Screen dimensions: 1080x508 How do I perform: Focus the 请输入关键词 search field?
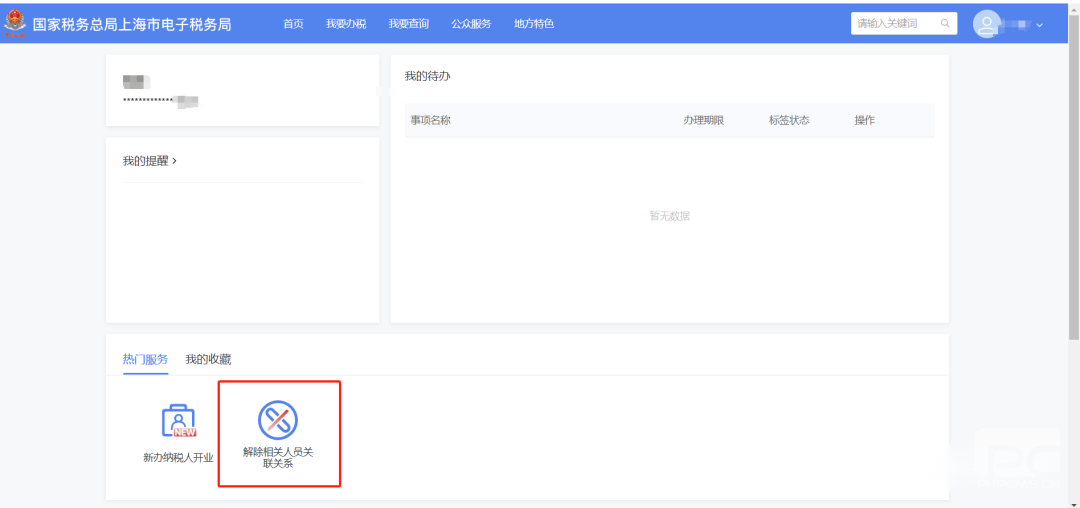point(894,24)
